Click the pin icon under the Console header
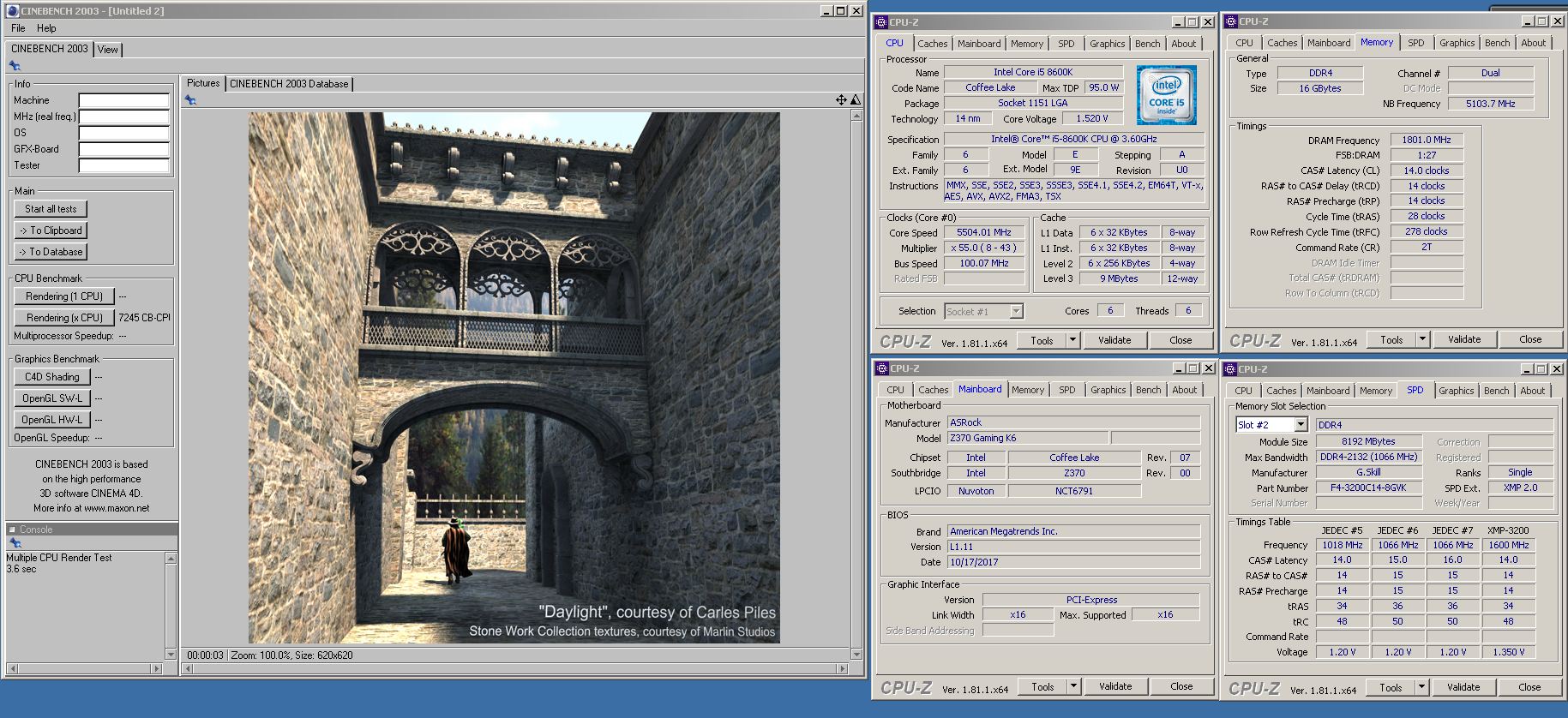1568x718 pixels. (x=15, y=543)
